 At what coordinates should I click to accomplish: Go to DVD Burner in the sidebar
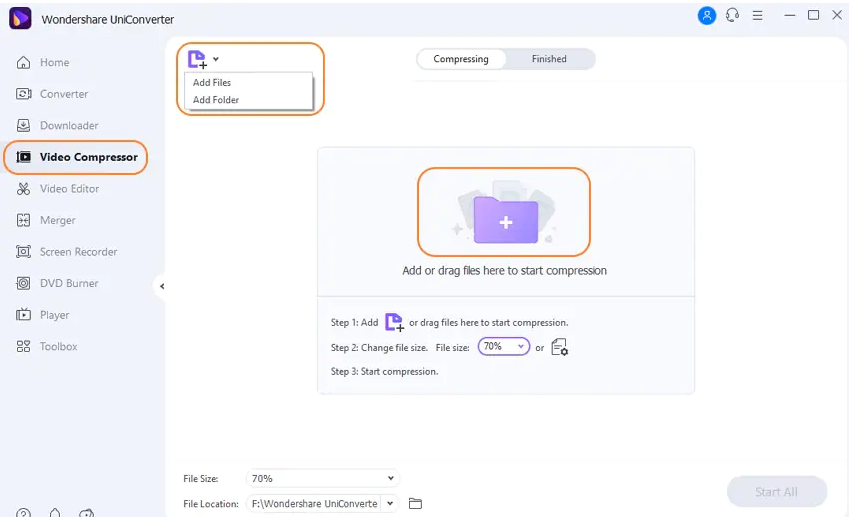click(69, 283)
